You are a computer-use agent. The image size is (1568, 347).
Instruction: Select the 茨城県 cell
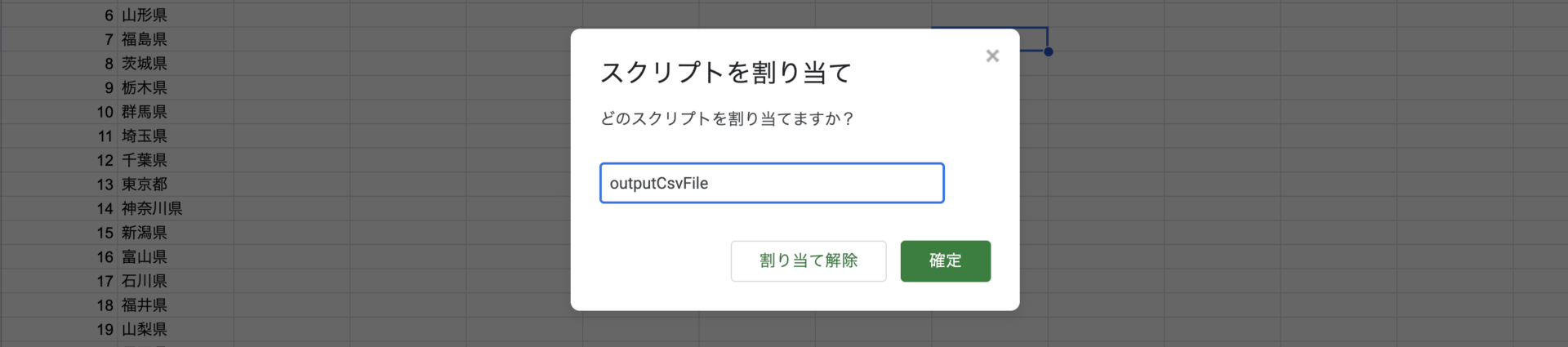click(145, 64)
